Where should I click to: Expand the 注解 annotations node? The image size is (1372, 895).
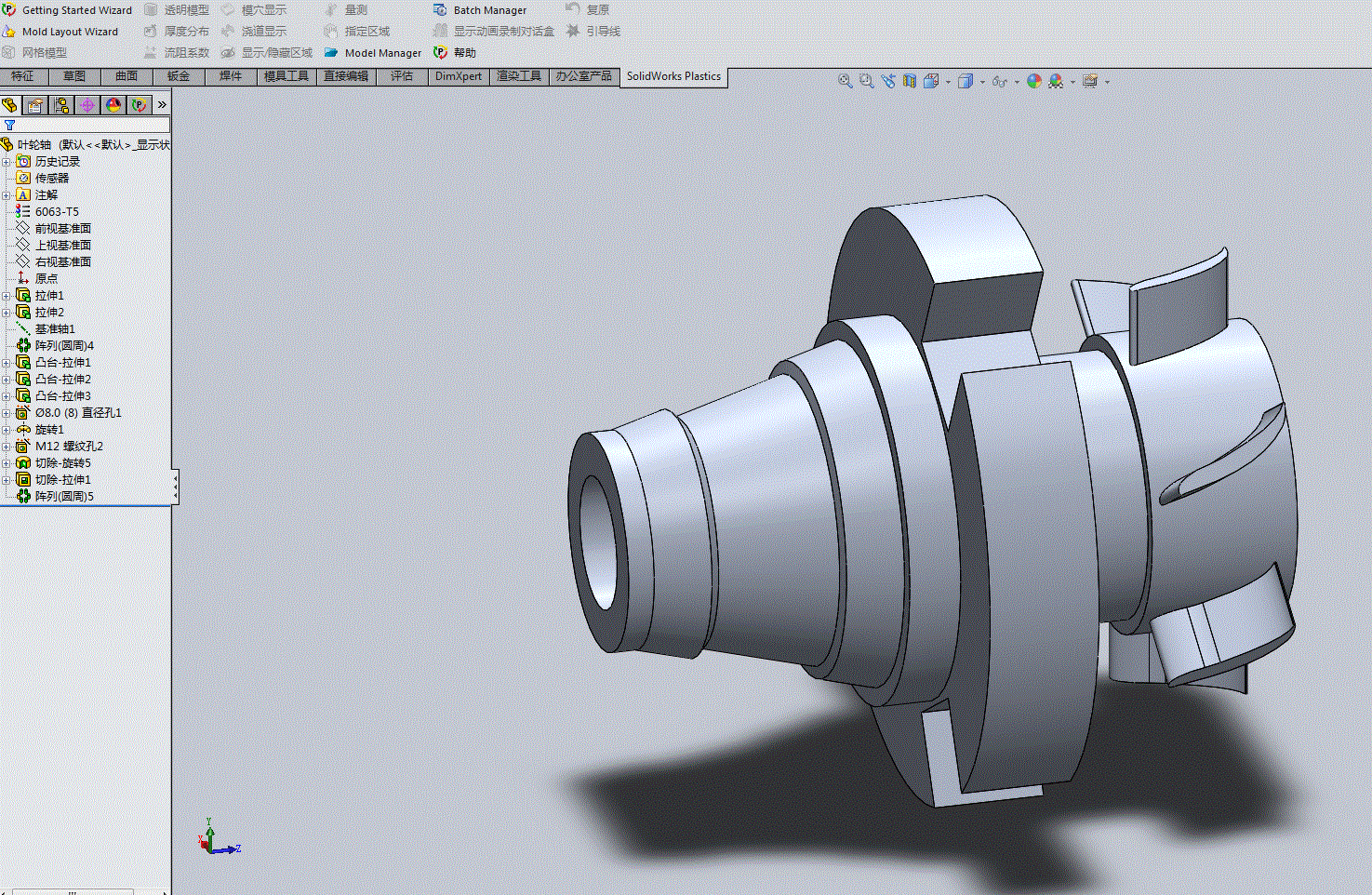[x=7, y=194]
